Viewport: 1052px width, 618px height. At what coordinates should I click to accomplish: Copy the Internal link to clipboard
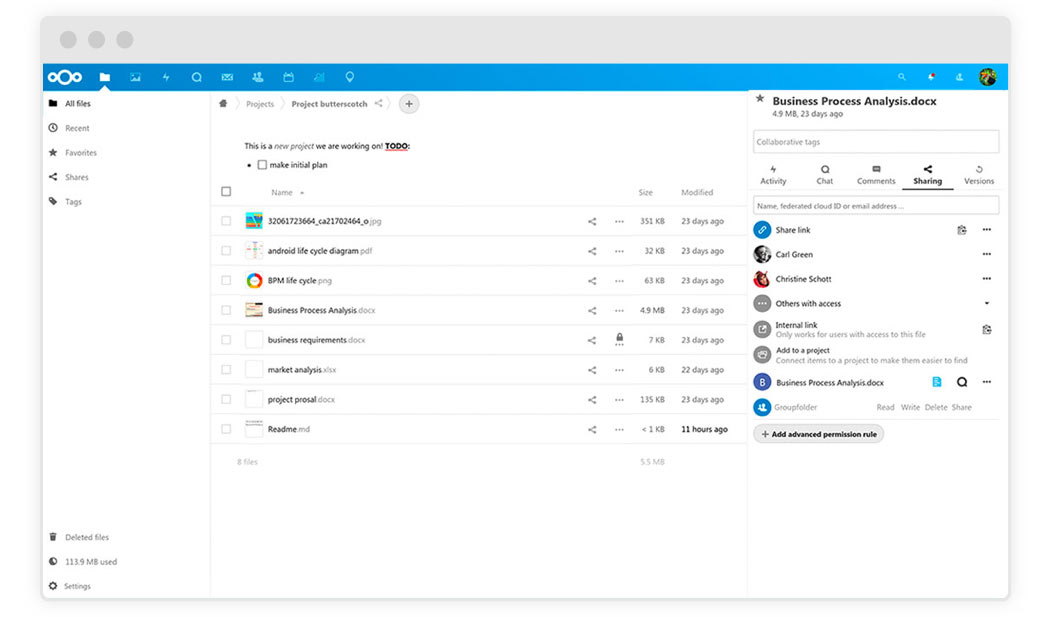point(987,329)
